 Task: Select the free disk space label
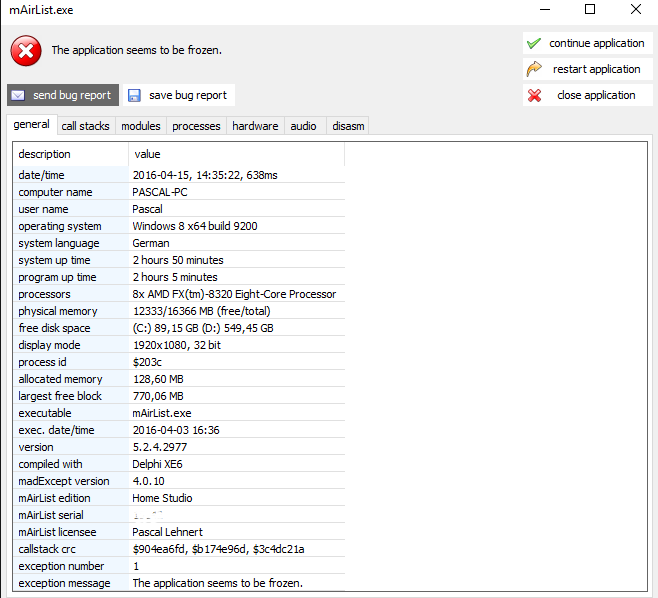54,328
